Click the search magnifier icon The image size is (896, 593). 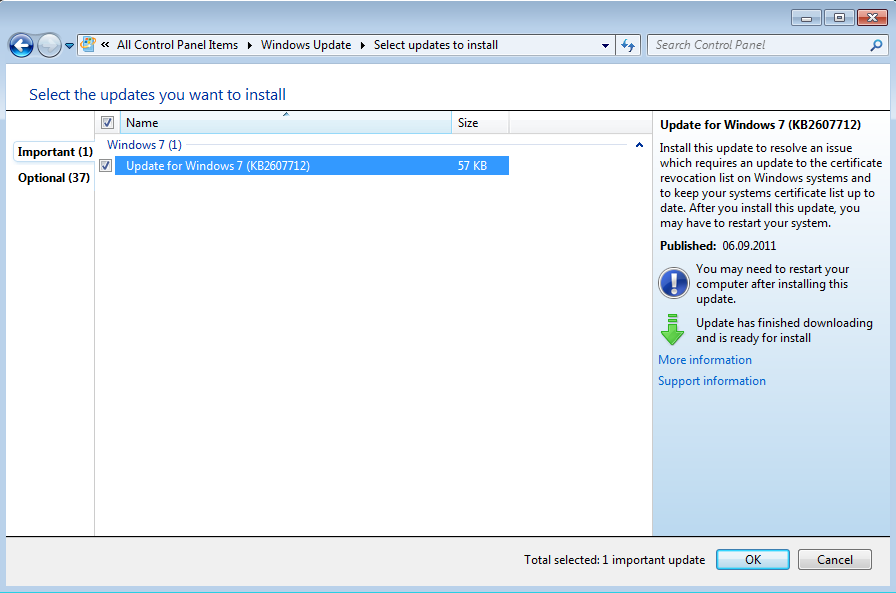pos(876,45)
